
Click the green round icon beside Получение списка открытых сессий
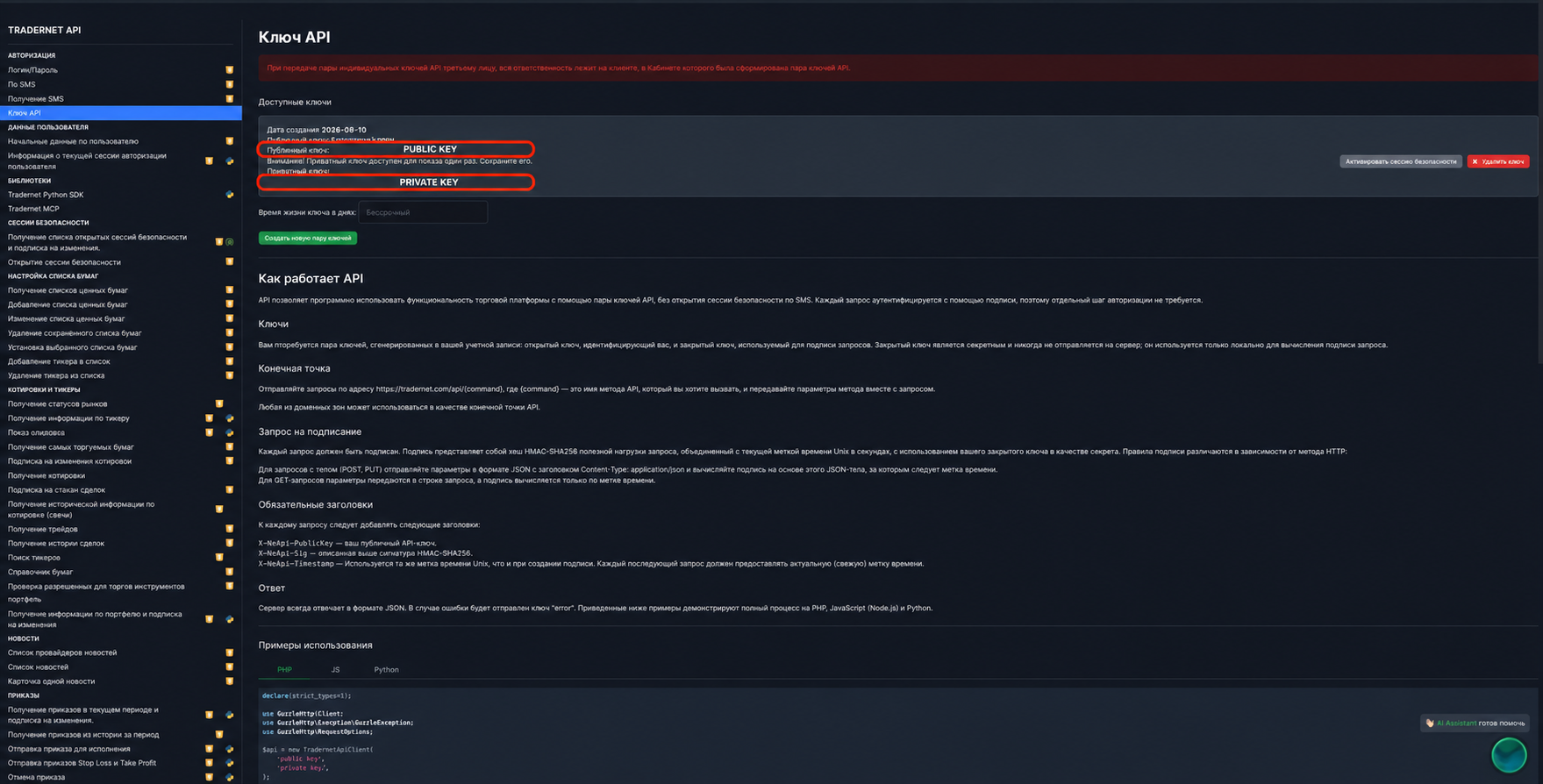(x=230, y=242)
